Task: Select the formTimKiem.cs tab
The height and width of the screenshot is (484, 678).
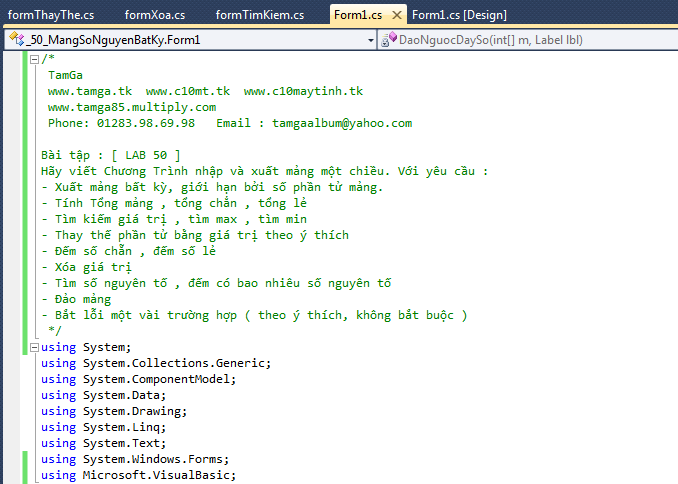Action: click(x=259, y=15)
